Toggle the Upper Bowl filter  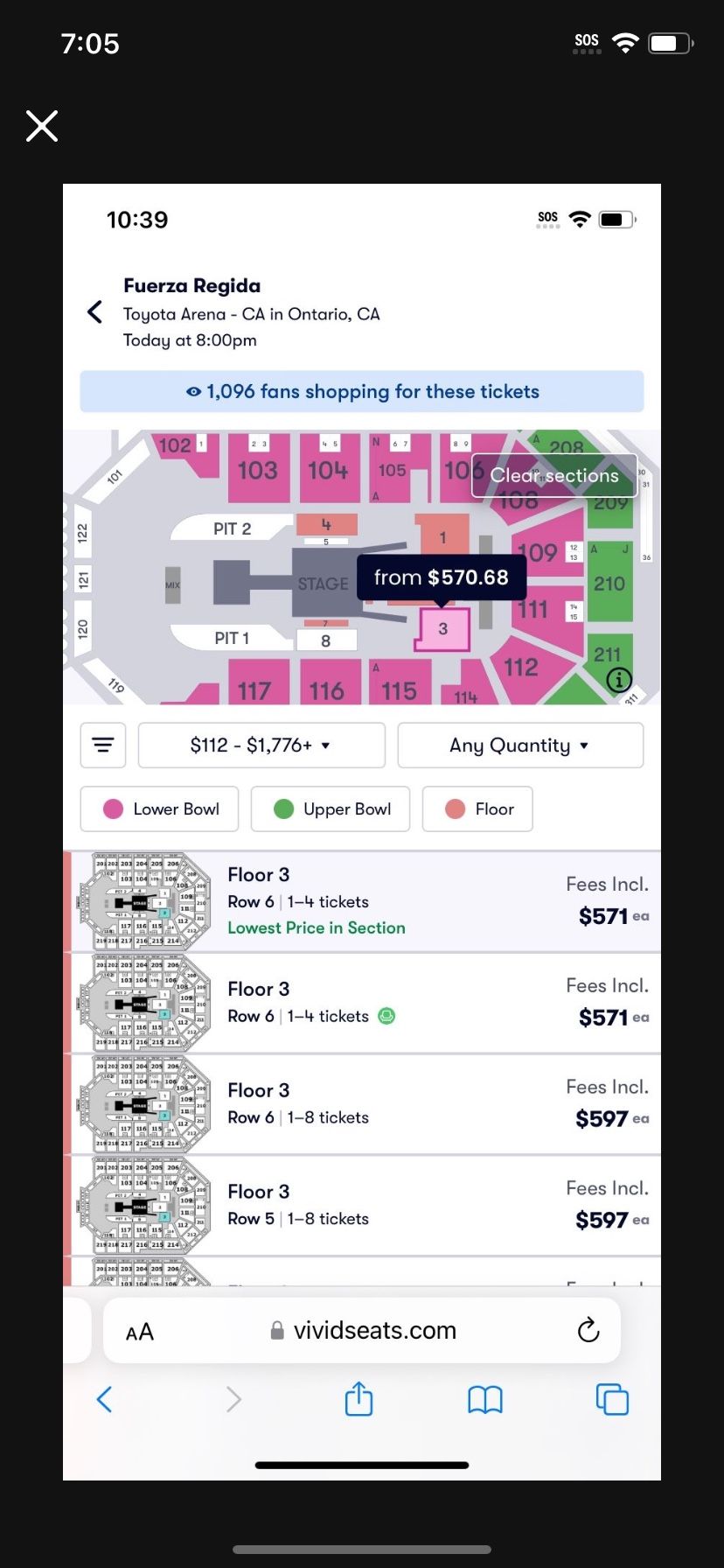pyautogui.click(x=331, y=809)
